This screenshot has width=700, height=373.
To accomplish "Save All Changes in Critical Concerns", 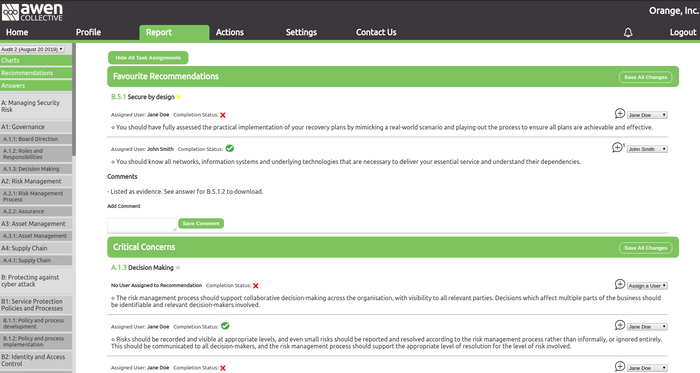I will coord(646,248).
